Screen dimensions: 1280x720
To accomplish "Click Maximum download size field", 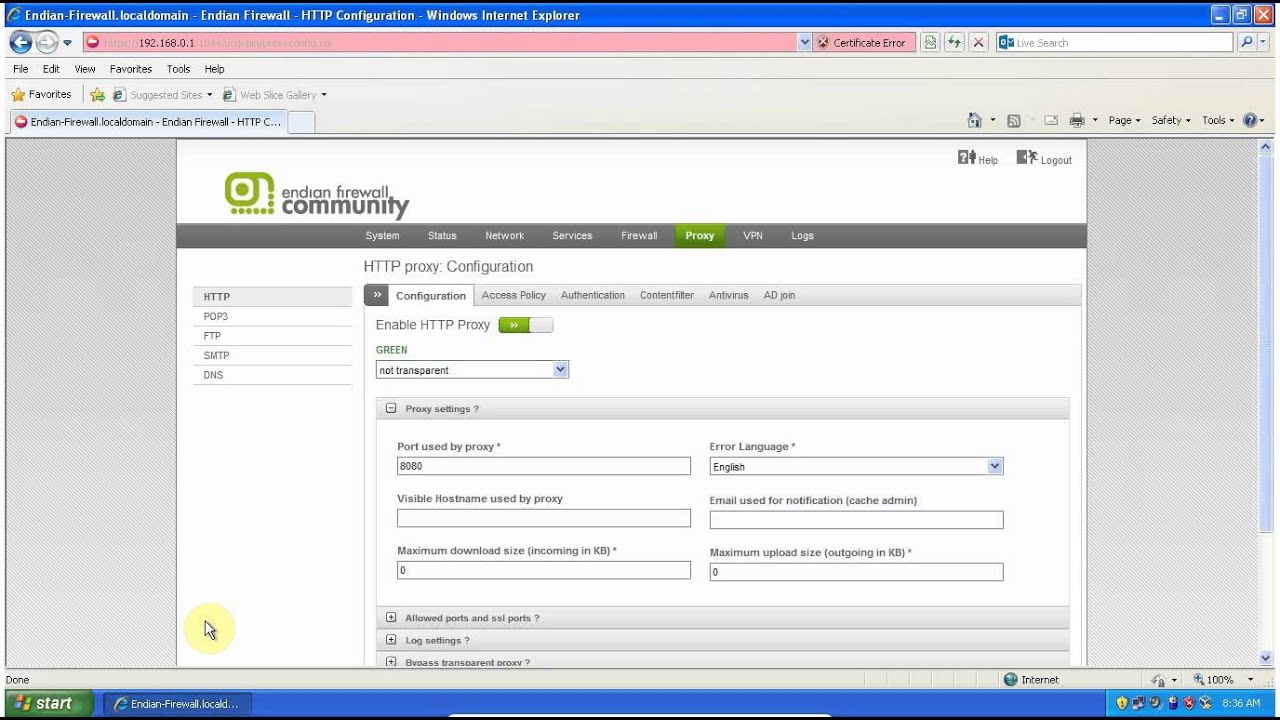I will coord(544,570).
